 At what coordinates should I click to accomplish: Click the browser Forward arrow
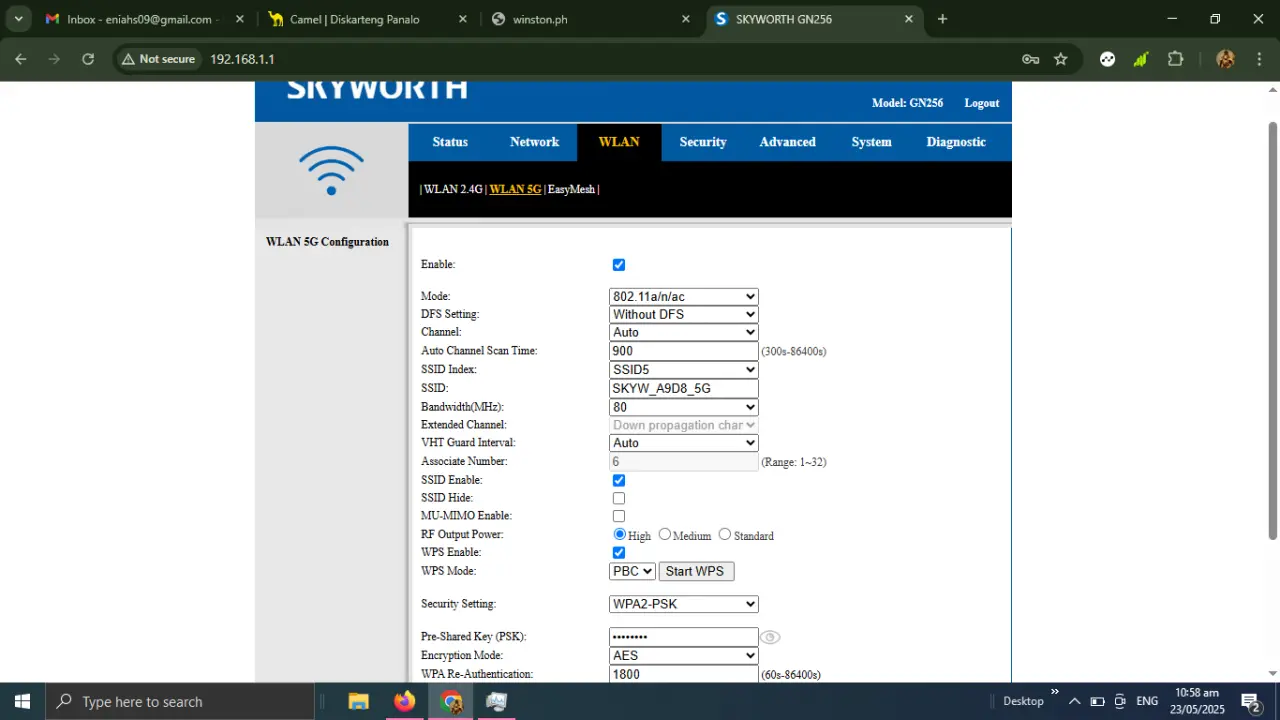tap(54, 59)
